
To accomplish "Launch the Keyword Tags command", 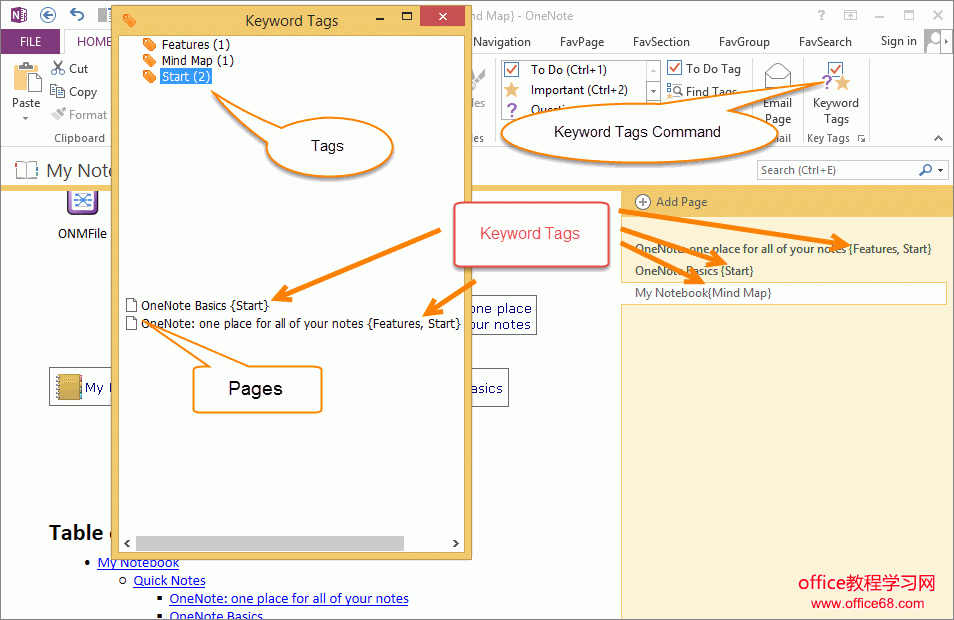I will coord(836,92).
